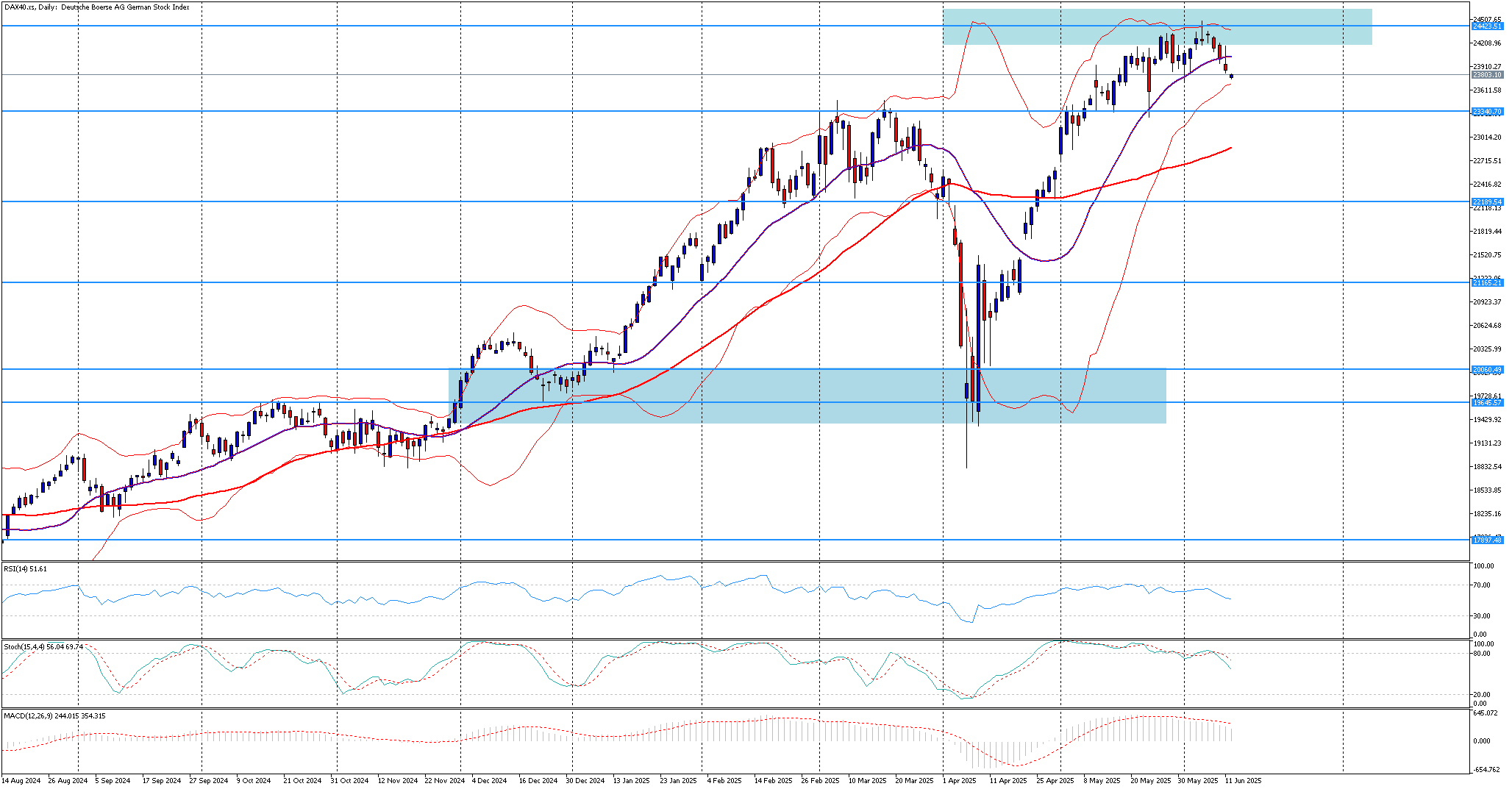Click the 8 May 2025 date label

[1102, 781]
